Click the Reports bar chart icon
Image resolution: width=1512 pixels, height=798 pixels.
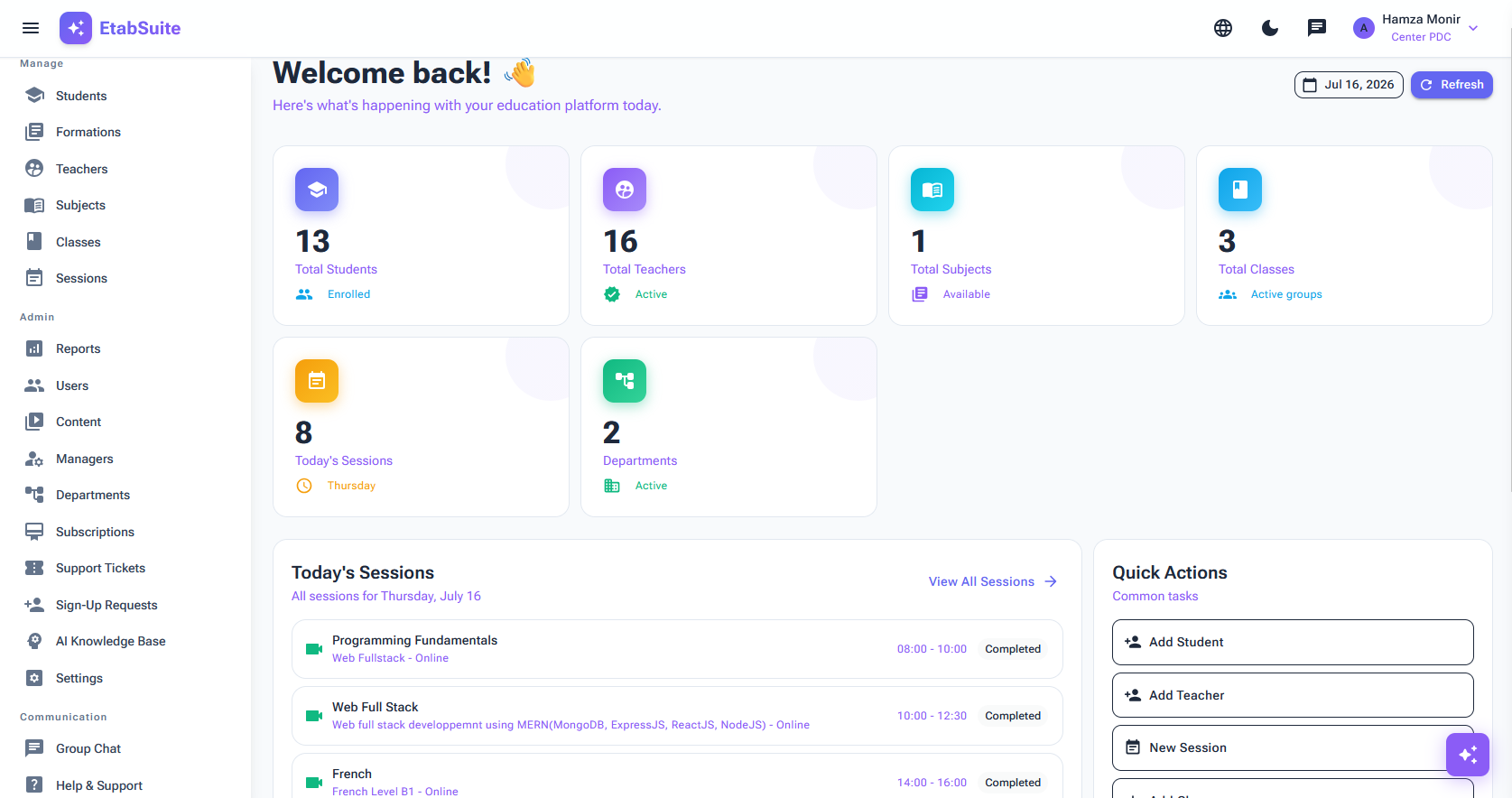click(34, 348)
